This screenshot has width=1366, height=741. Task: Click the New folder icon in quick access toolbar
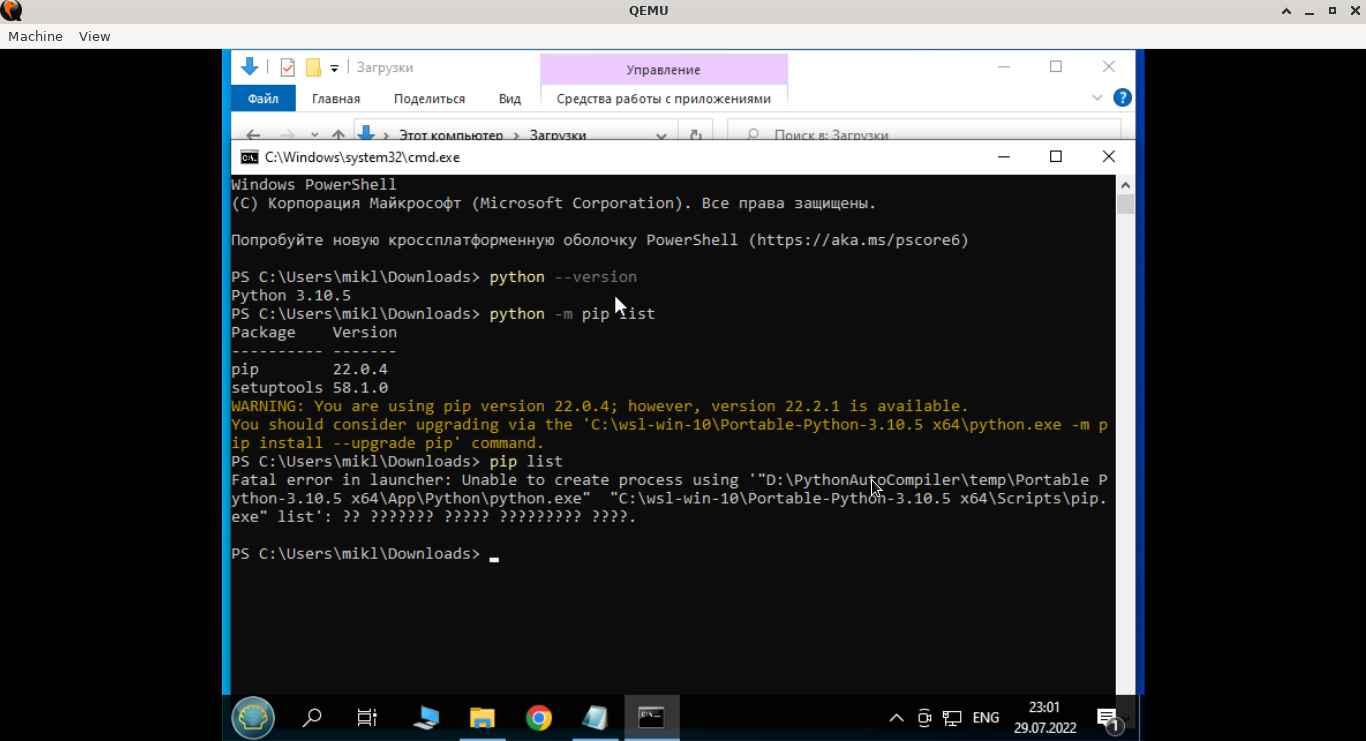coord(313,67)
